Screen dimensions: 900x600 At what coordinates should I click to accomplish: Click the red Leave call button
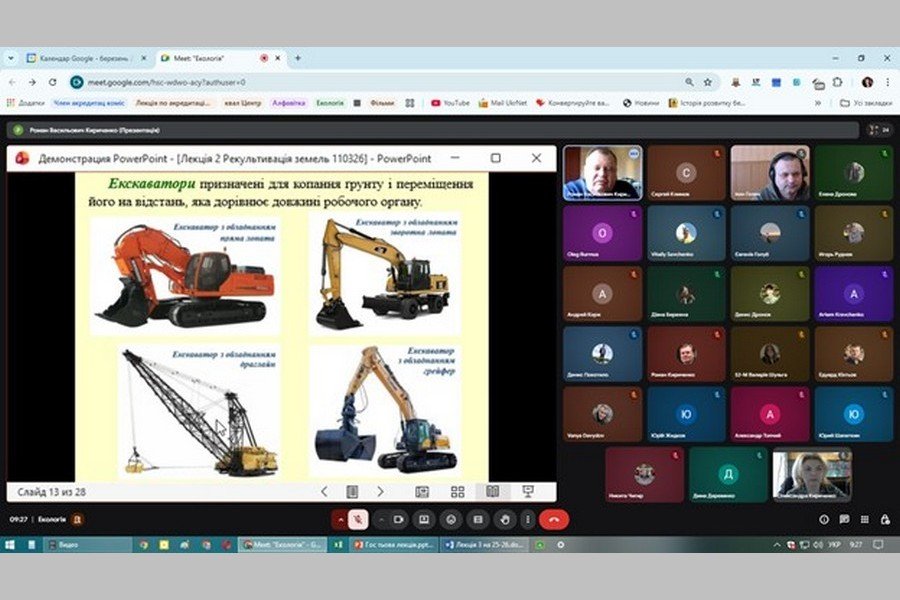point(553,519)
